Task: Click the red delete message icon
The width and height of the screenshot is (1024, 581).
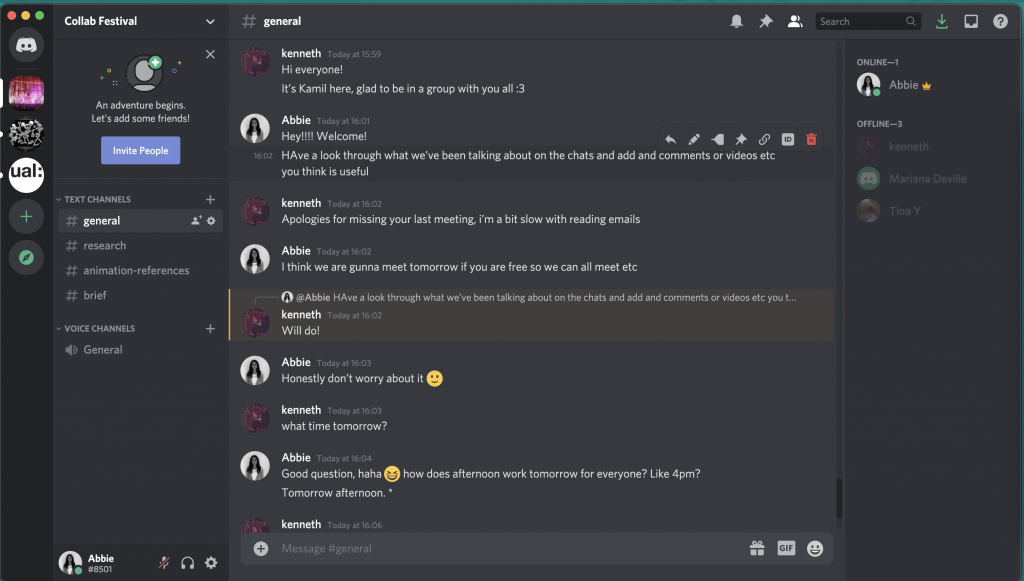Action: pos(811,139)
